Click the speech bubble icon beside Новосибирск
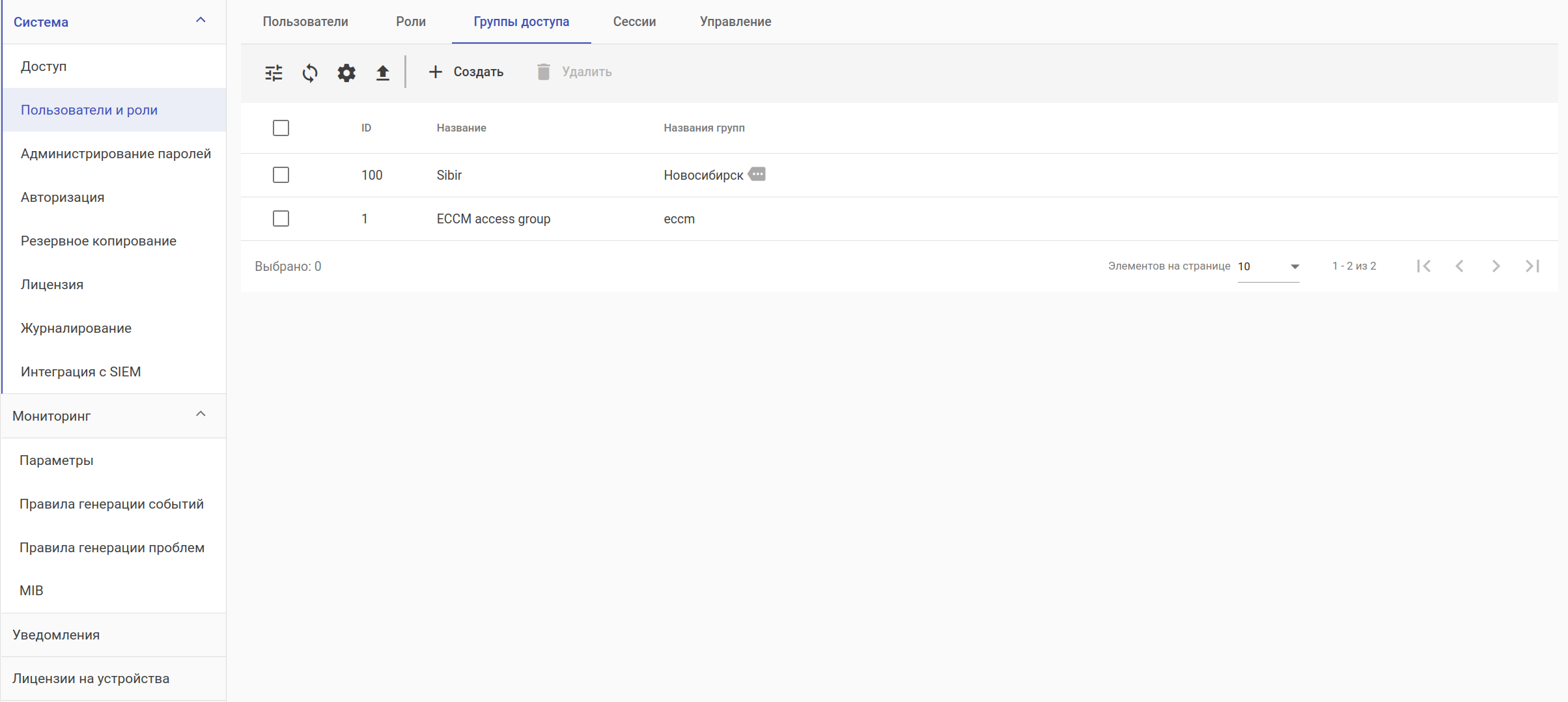This screenshot has width=1568, height=702. [x=757, y=175]
